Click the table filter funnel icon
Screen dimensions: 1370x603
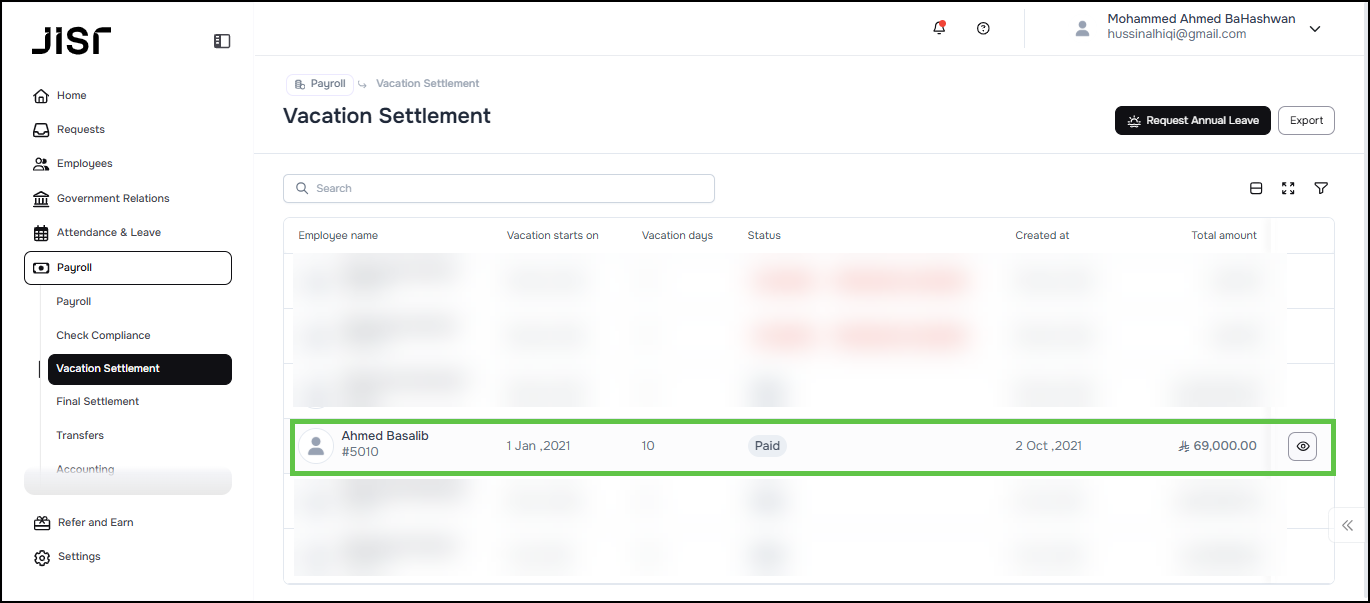click(1321, 188)
